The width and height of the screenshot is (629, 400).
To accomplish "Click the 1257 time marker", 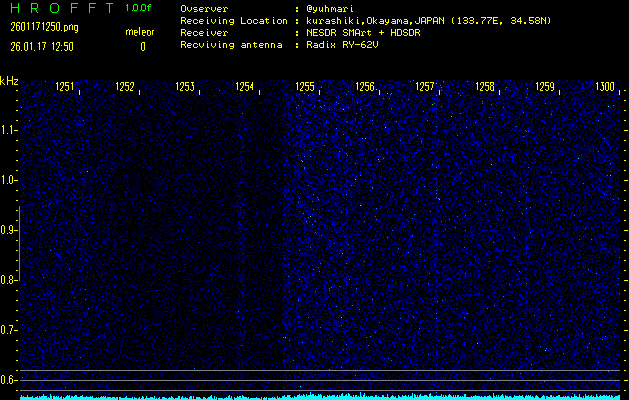I will coord(425,87).
